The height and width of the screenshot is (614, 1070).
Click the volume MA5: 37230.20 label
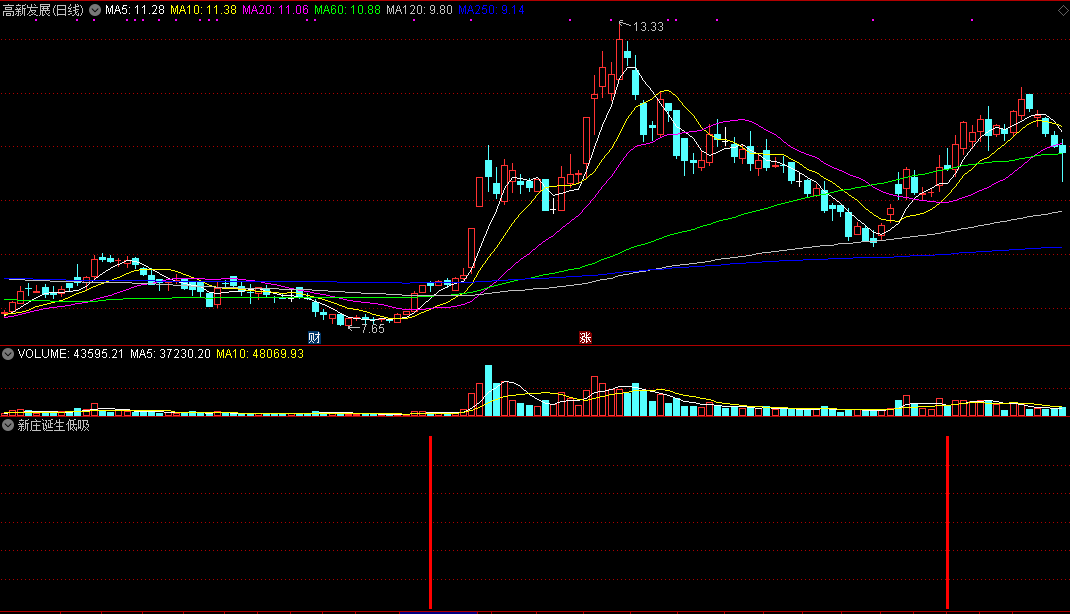[170, 354]
